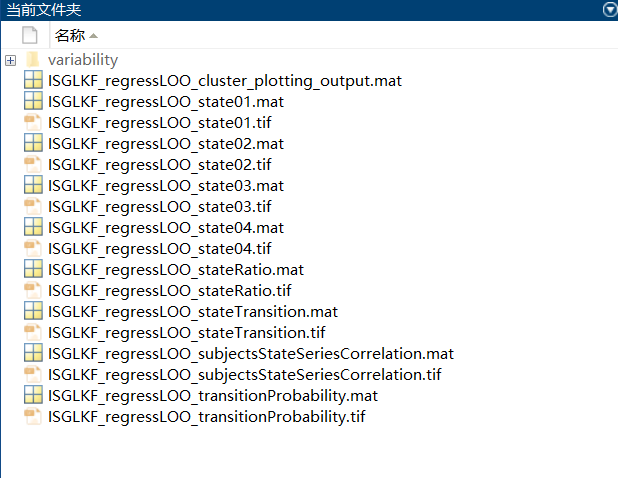Click the TIF icon for stateTransition.tif
The width and height of the screenshot is (618, 478).
click(33, 332)
